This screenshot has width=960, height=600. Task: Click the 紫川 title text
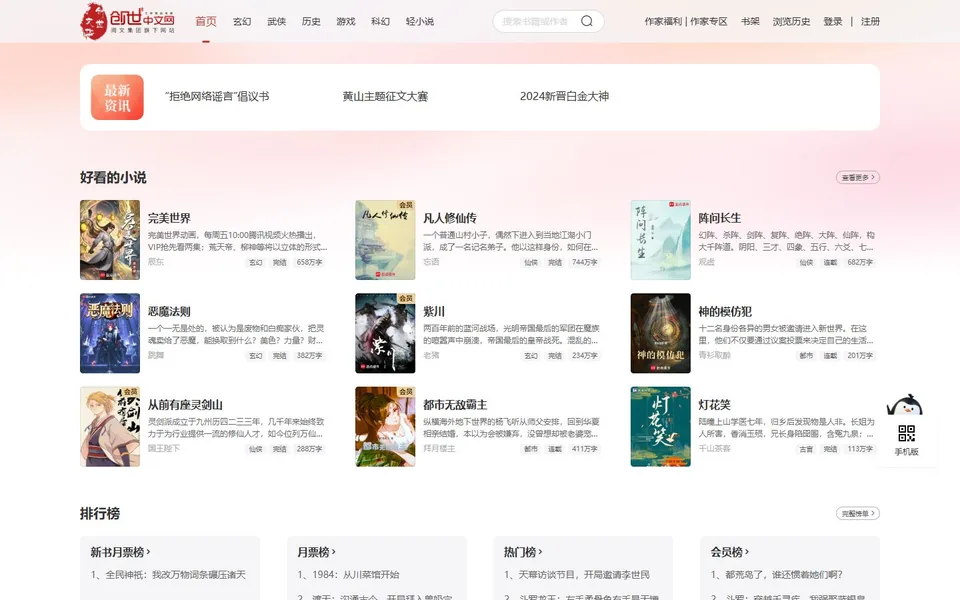[x=434, y=312]
